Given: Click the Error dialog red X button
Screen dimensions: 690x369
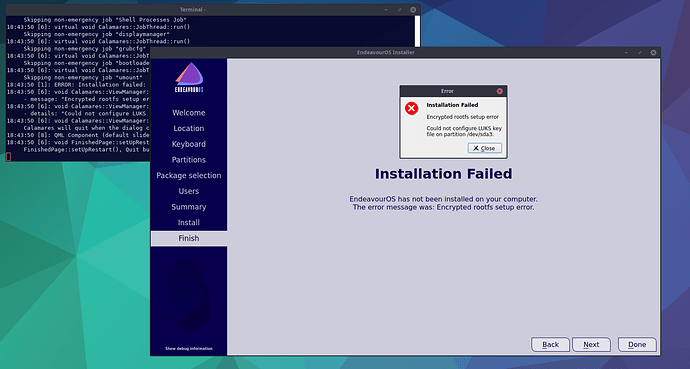Looking at the screenshot, I should click(x=499, y=91).
